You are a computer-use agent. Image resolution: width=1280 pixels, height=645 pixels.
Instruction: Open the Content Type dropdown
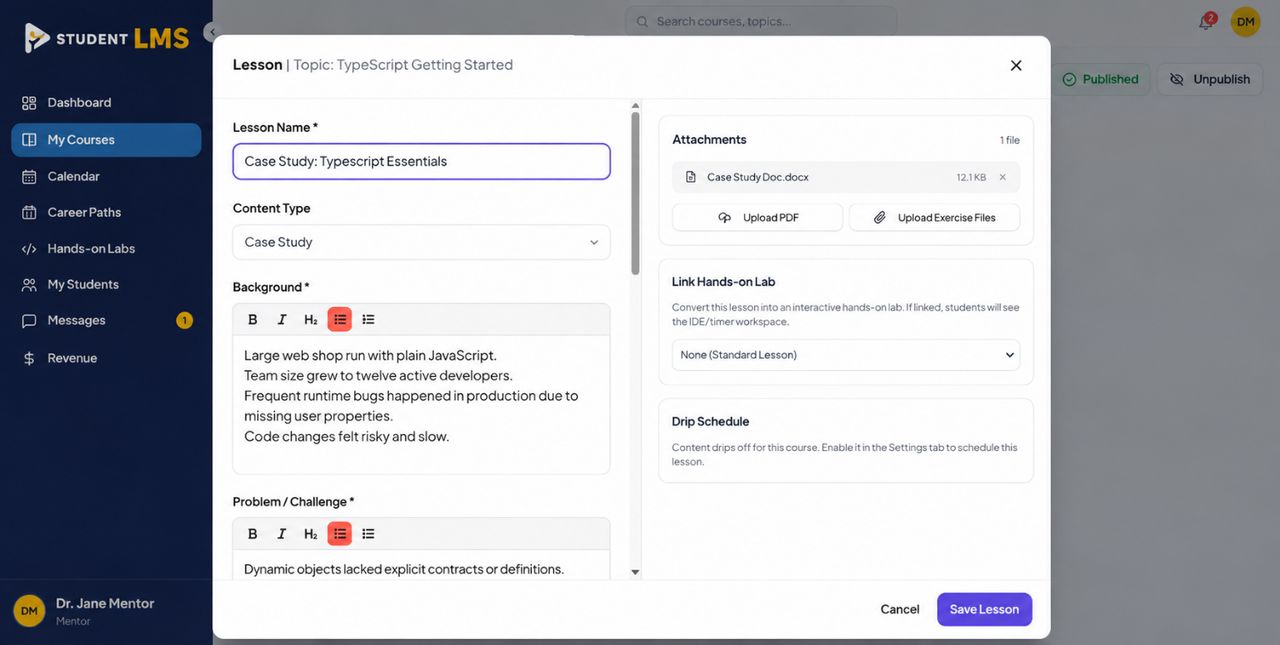pos(421,242)
